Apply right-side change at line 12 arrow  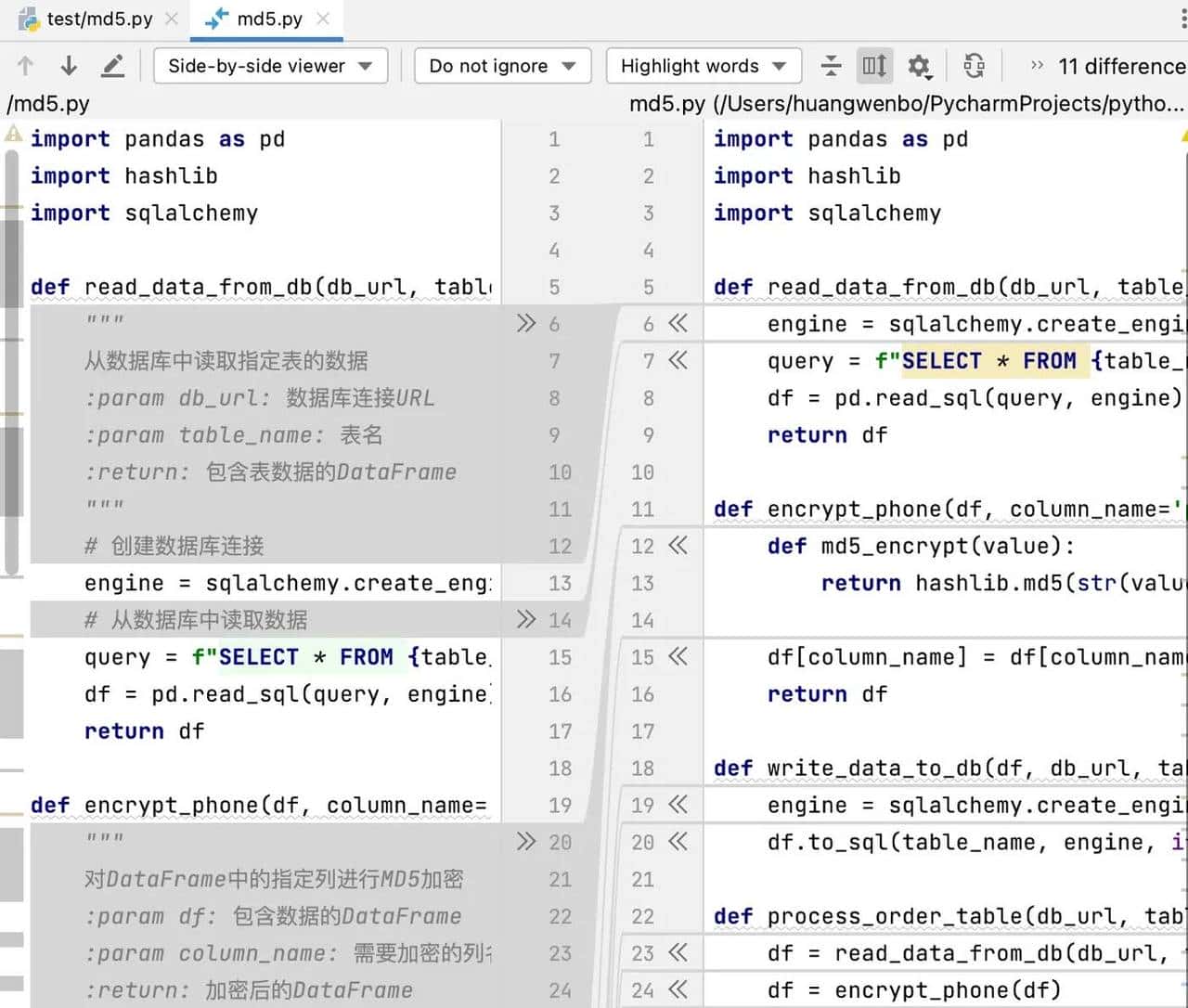[678, 546]
